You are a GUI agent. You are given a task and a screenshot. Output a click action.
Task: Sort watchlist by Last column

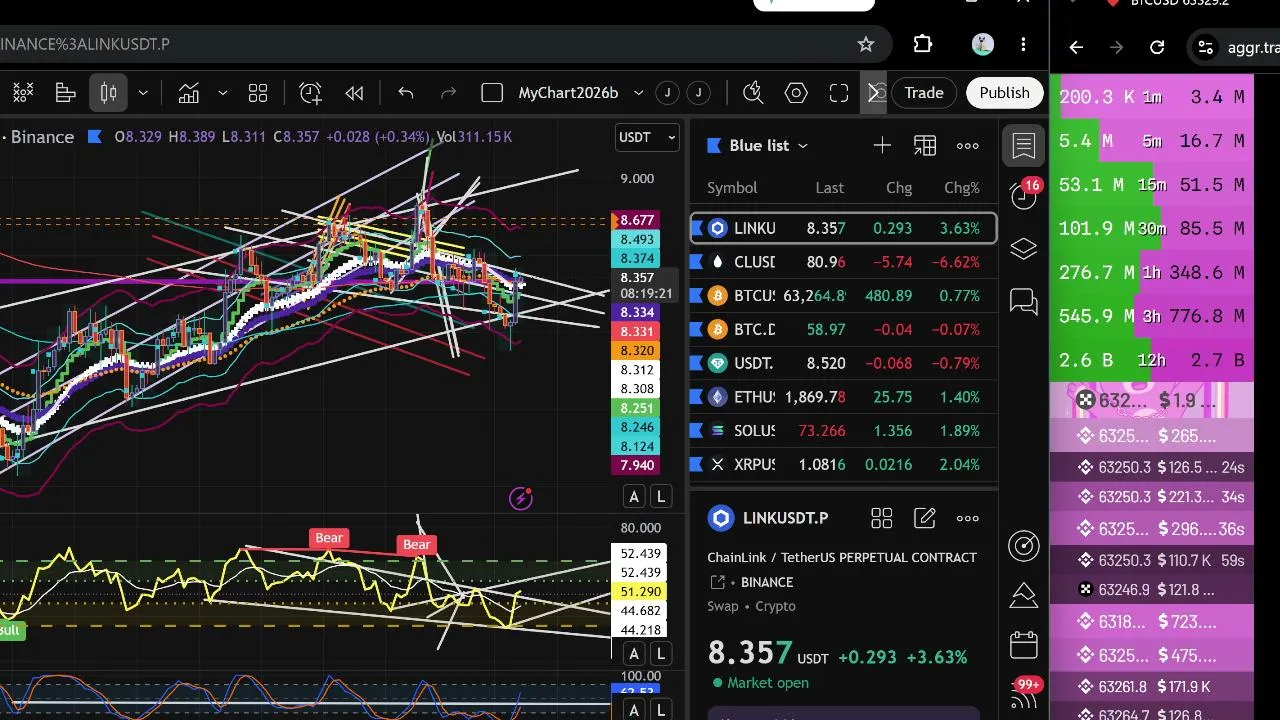[829, 188]
